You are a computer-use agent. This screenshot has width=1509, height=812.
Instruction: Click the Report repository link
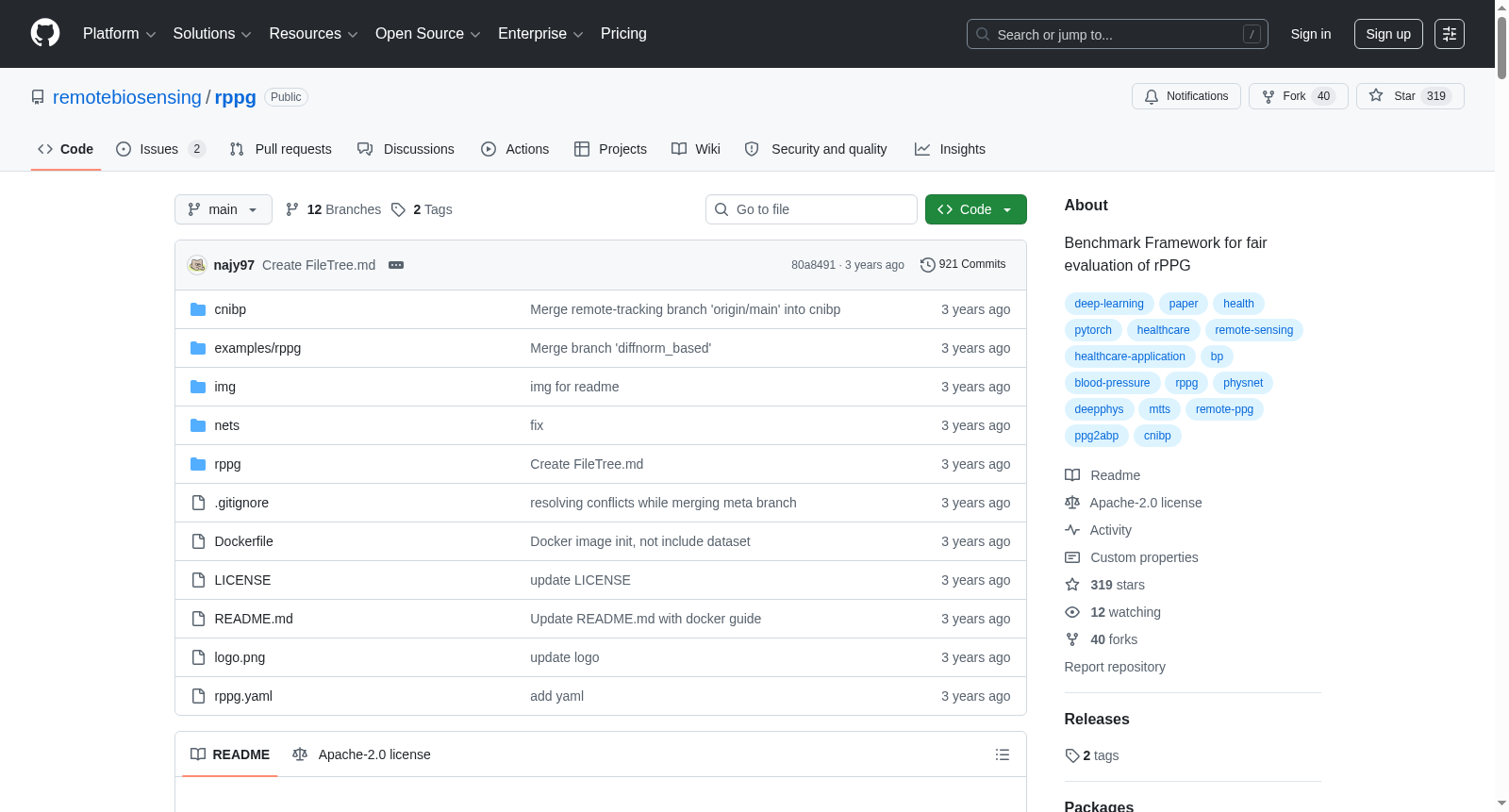[x=1115, y=667]
